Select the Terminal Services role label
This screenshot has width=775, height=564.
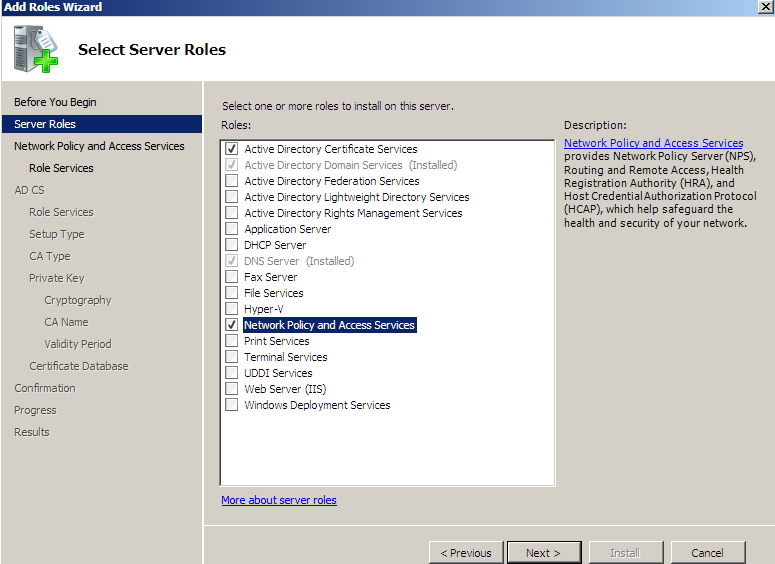click(286, 357)
